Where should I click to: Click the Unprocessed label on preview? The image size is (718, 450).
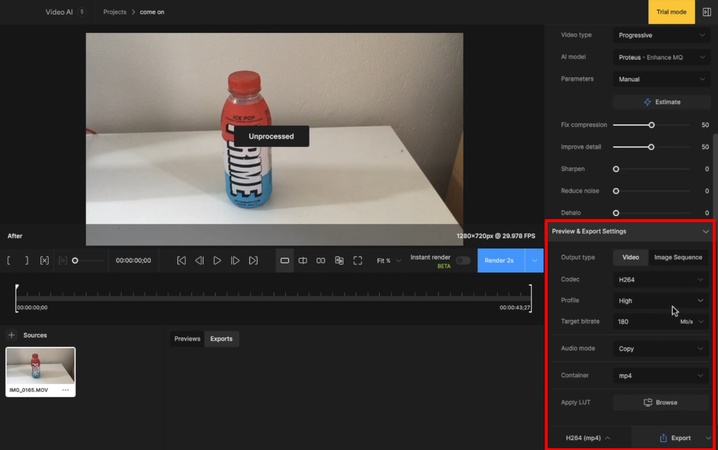(271, 136)
